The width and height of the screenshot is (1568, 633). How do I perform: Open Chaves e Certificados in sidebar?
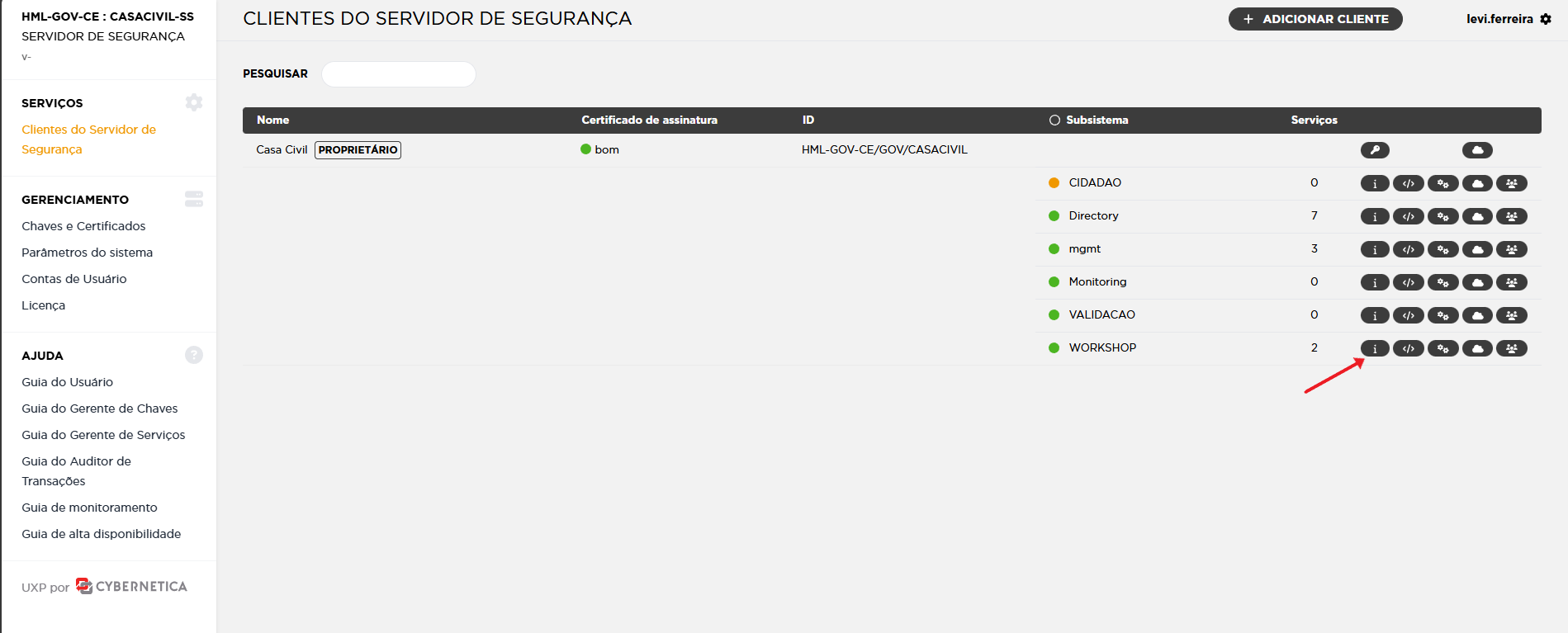pos(83,226)
